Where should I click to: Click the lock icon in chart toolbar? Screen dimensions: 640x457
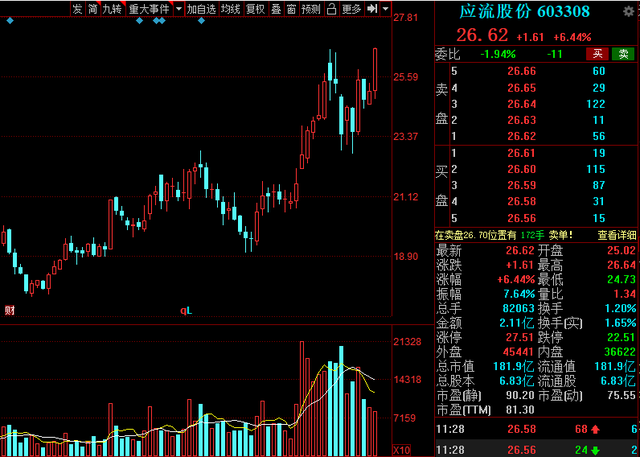pos(332,9)
